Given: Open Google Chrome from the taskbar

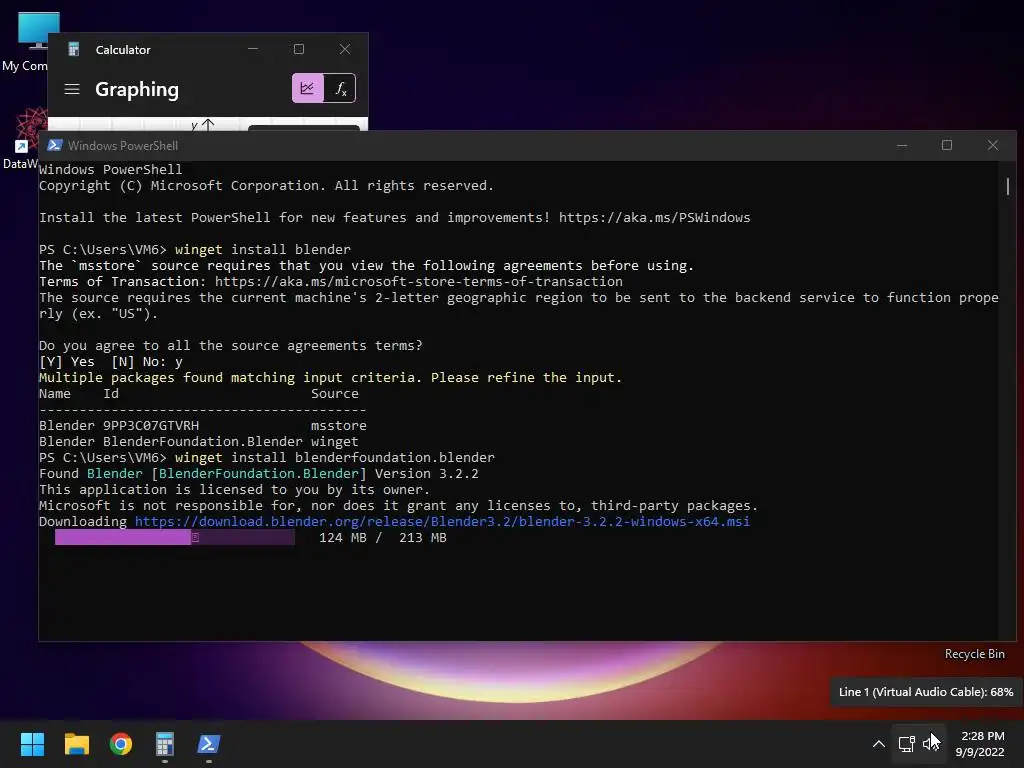Looking at the screenshot, I should click(x=121, y=744).
